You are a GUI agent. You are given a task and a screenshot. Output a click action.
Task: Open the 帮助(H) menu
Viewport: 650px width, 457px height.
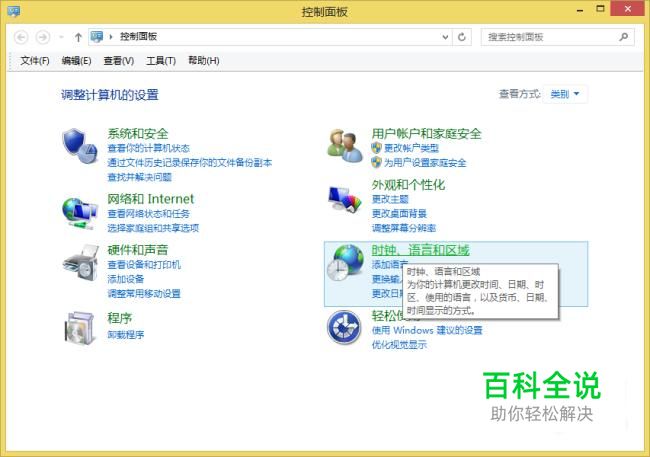pyautogui.click(x=204, y=61)
